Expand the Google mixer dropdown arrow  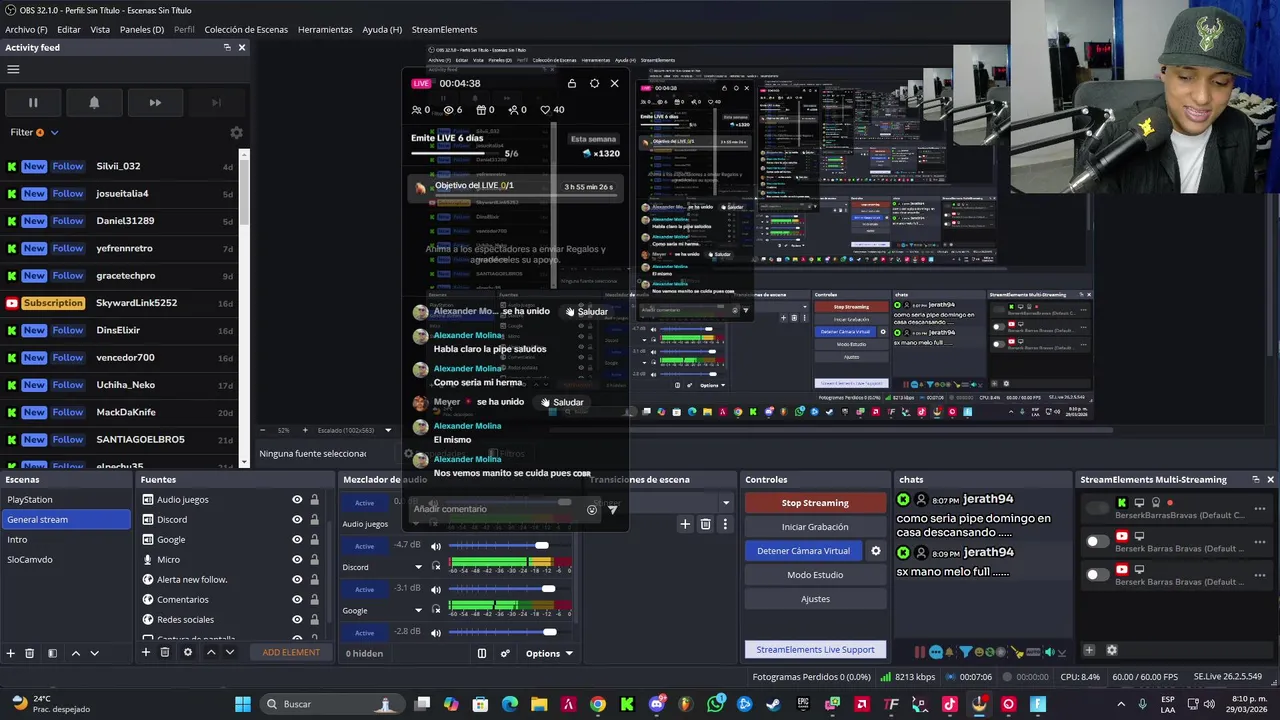click(x=418, y=610)
